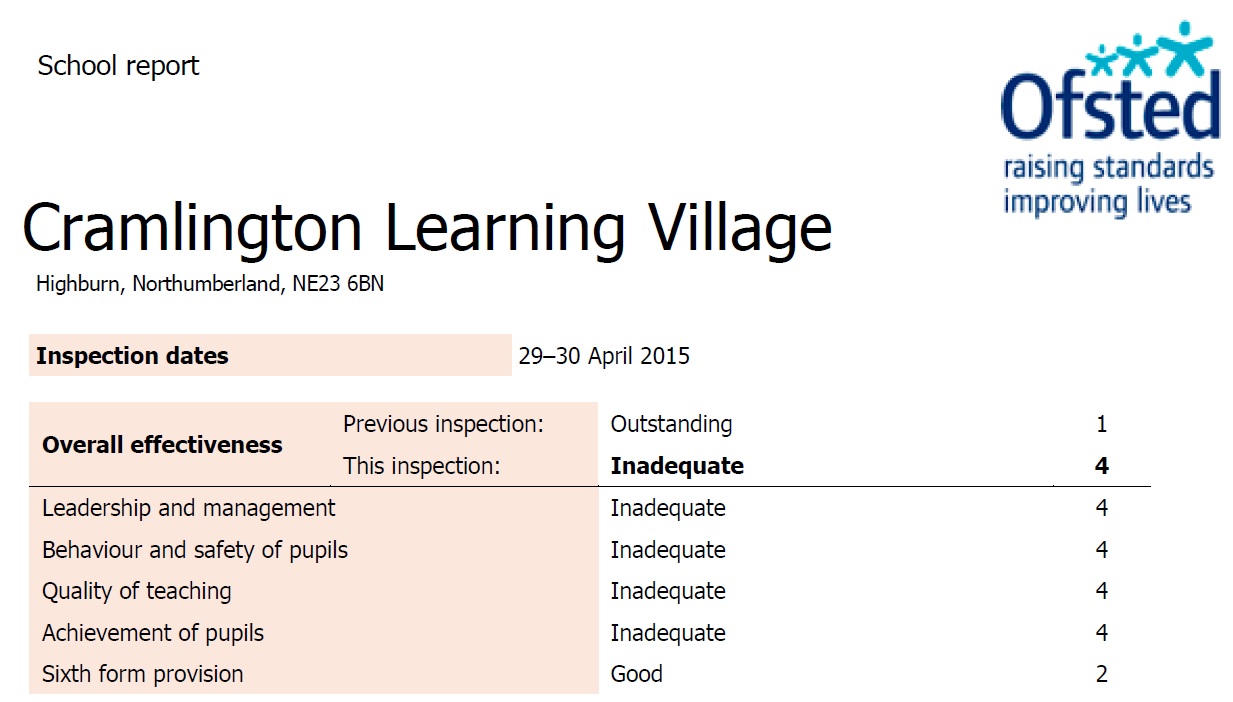Click the 'raising standards improving lives' tagline

tap(1108, 184)
